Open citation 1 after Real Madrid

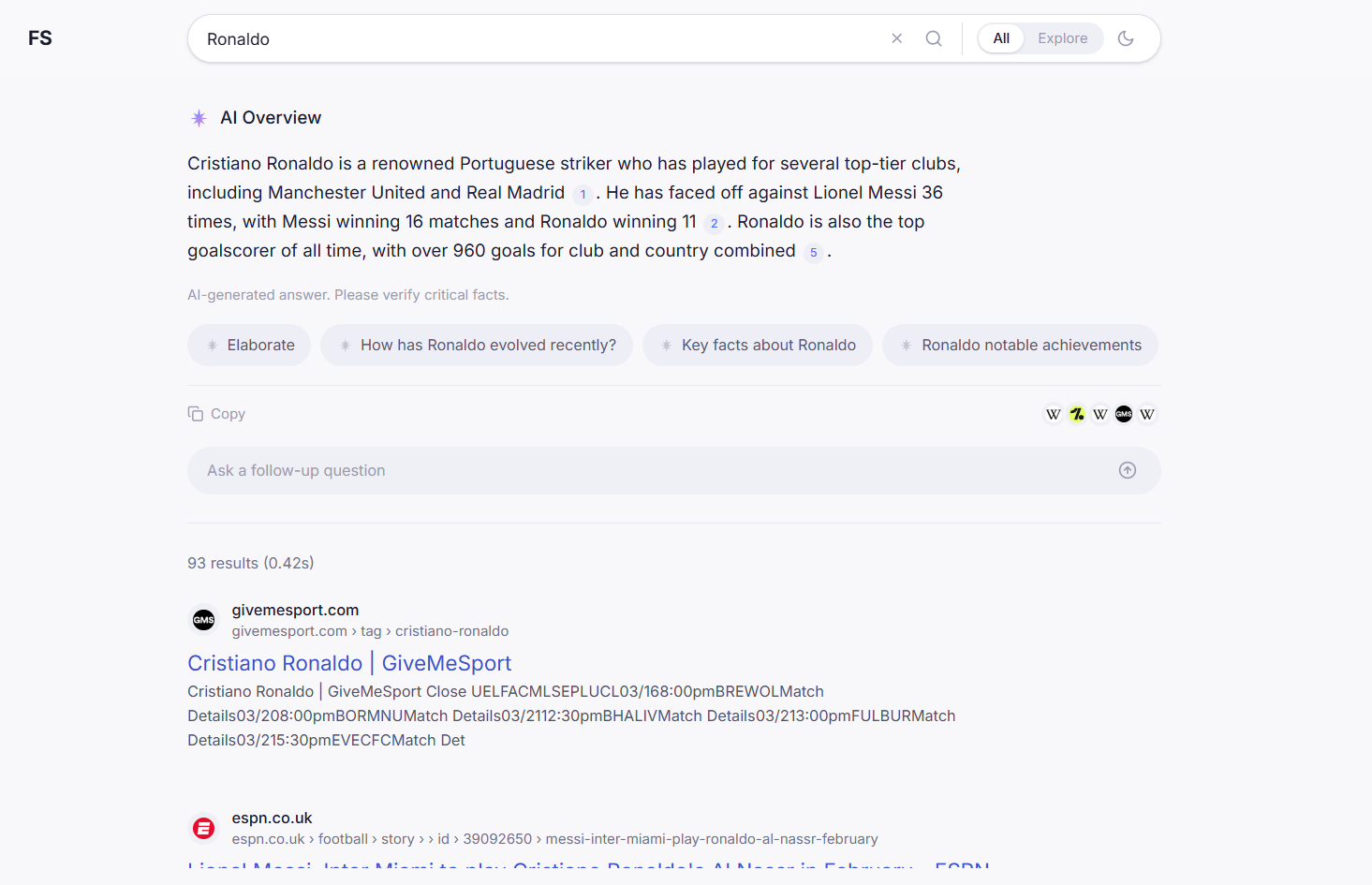[x=583, y=195]
